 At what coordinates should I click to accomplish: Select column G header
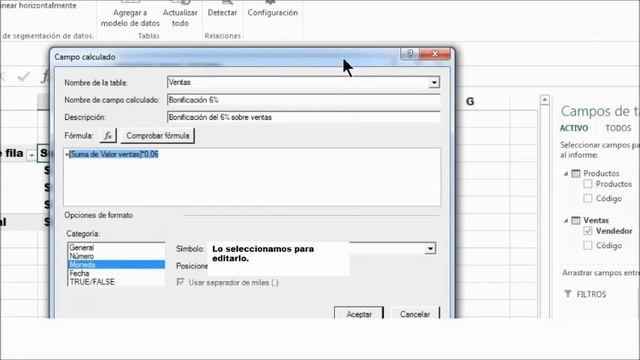point(470,102)
